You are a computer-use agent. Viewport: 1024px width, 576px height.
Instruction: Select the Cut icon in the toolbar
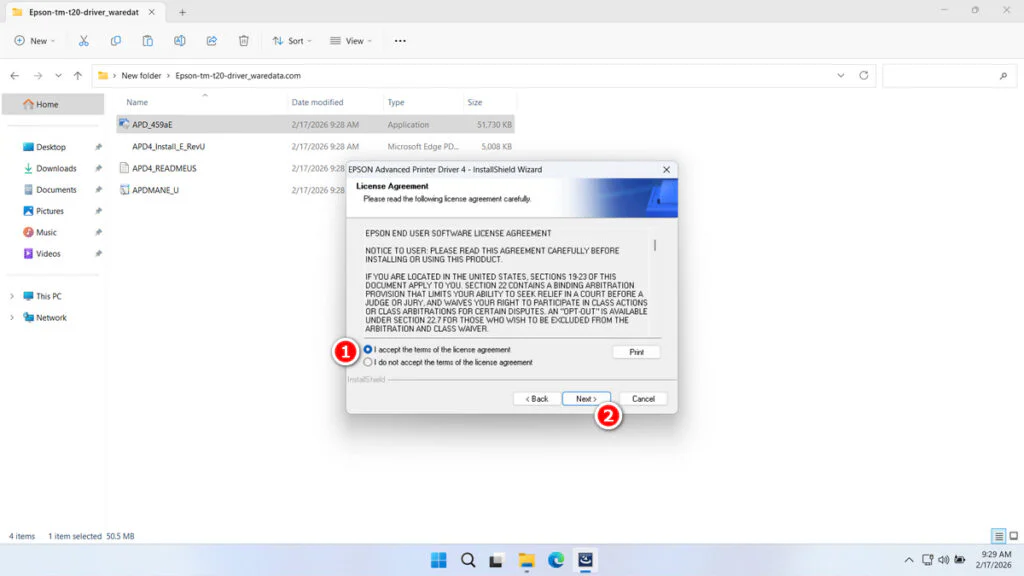[x=84, y=40]
